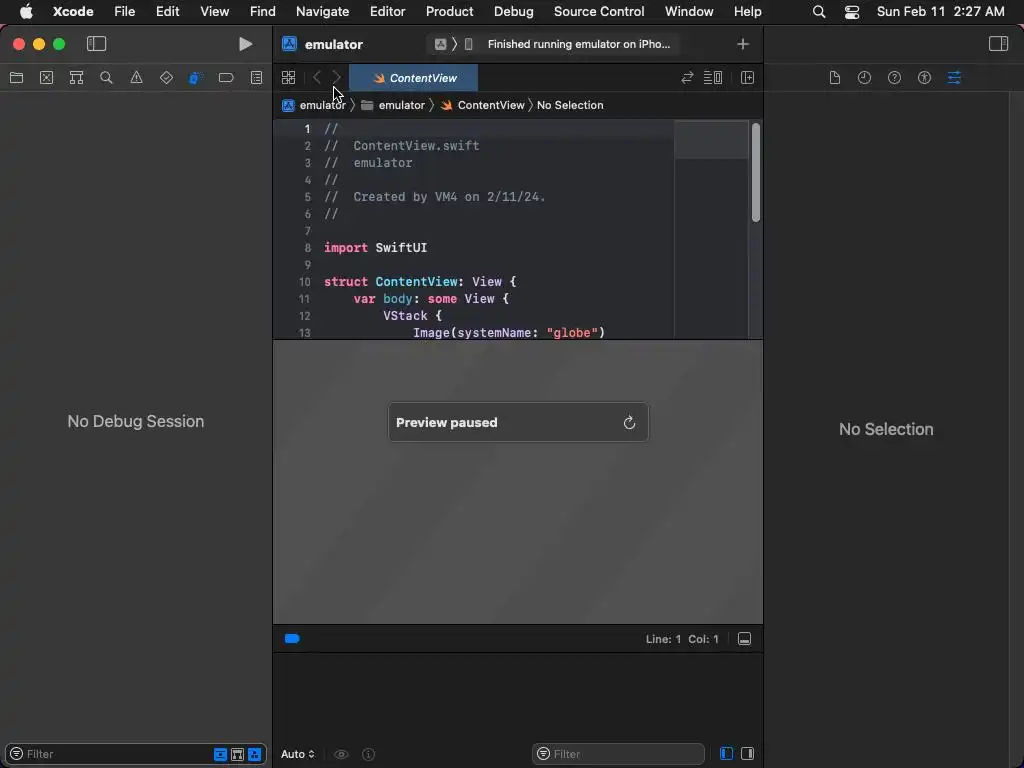The image size is (1024, 768).
Task: Show the History inspector clock icon
Action: pyautogui.click(x=865, y=78)
